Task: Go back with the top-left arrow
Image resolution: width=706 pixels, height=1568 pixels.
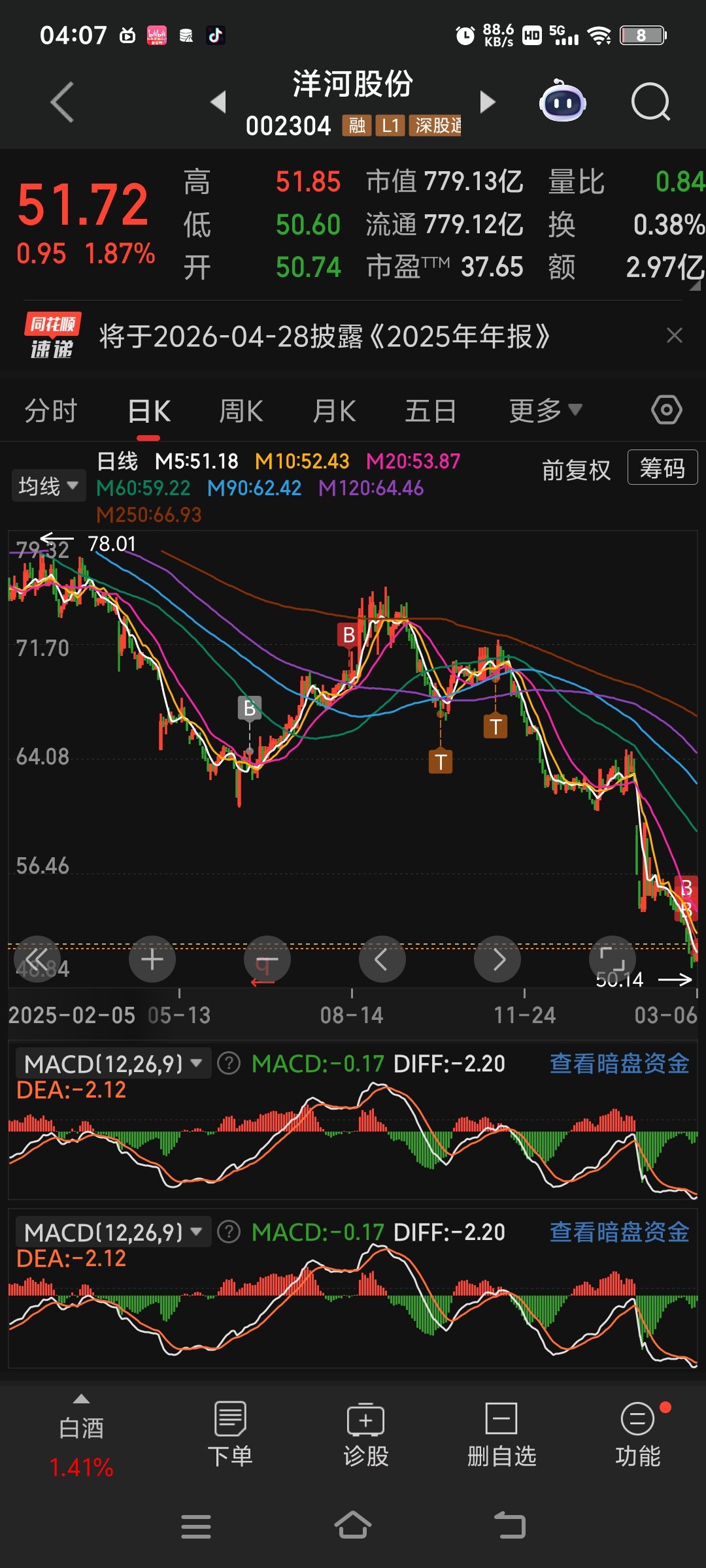Action: click(62, 102)
